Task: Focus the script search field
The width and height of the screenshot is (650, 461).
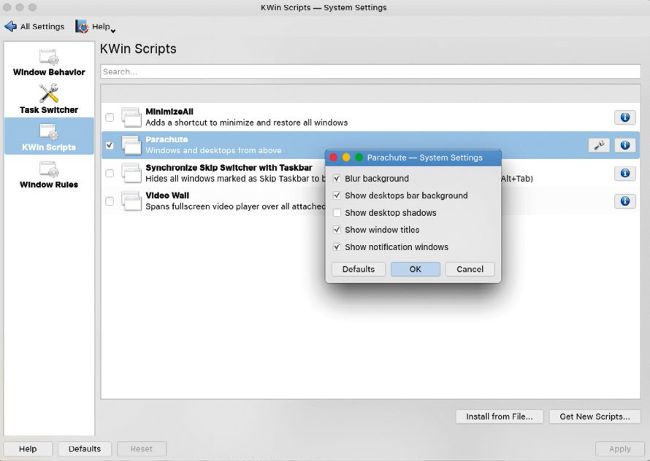Action: (x=370, y=72)
